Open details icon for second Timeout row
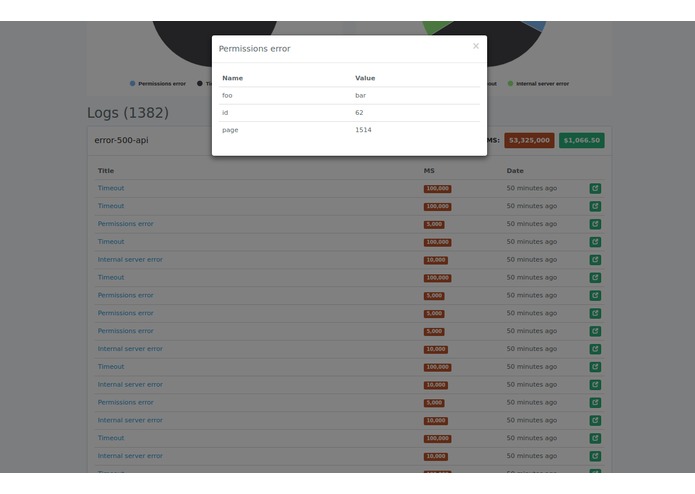 [x=595, y=206]
